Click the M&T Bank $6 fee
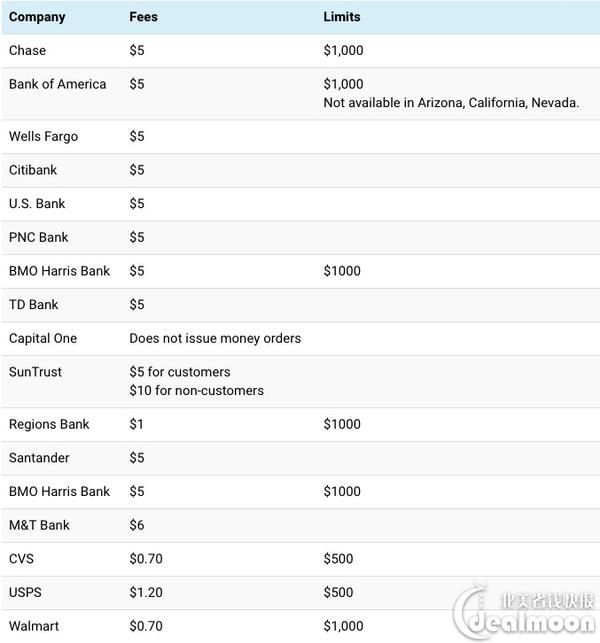This screenshot has height=643, width=600. pos(137,525)
